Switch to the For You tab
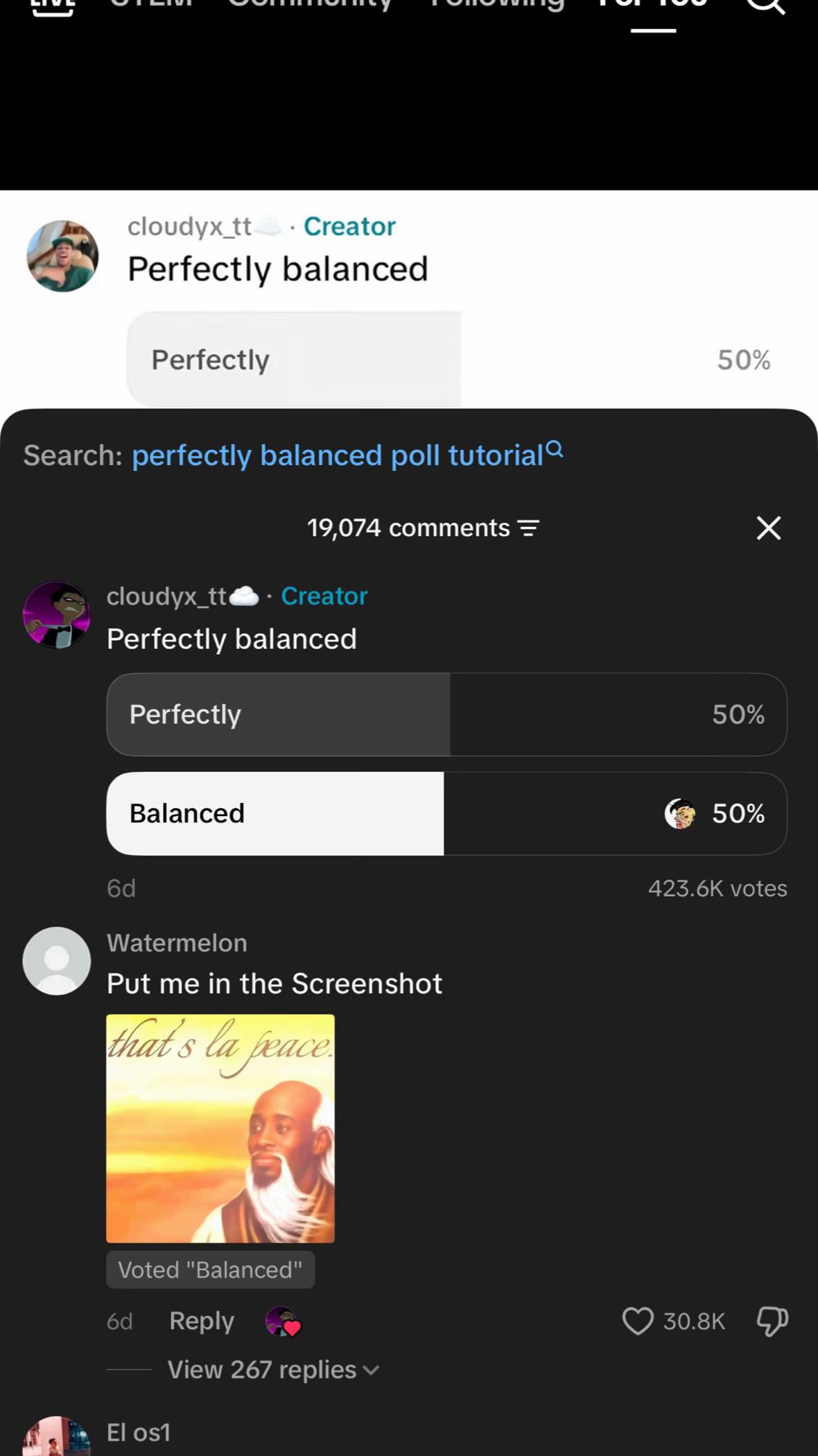 click(653, 6)
